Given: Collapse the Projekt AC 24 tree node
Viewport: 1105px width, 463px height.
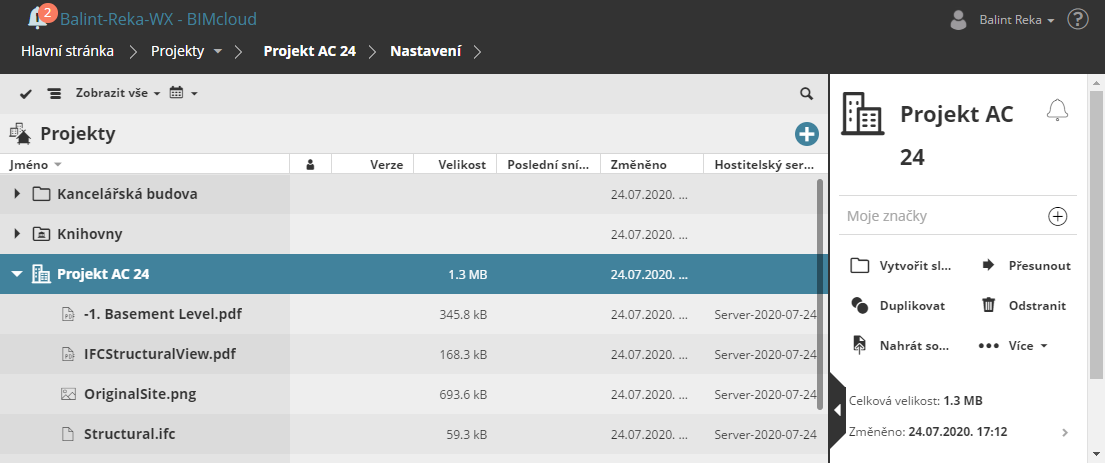Looking at the screenshot, I should [17, 274].
